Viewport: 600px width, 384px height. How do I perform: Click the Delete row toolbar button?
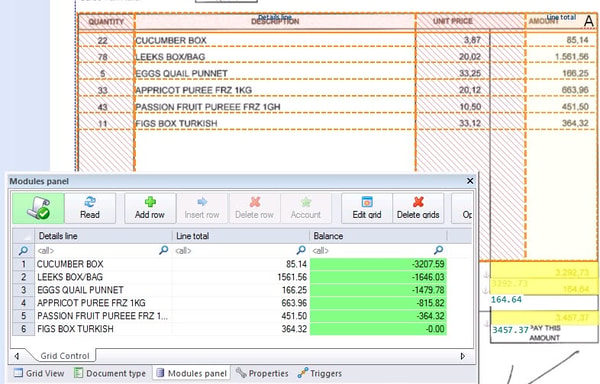pos(254,208)
